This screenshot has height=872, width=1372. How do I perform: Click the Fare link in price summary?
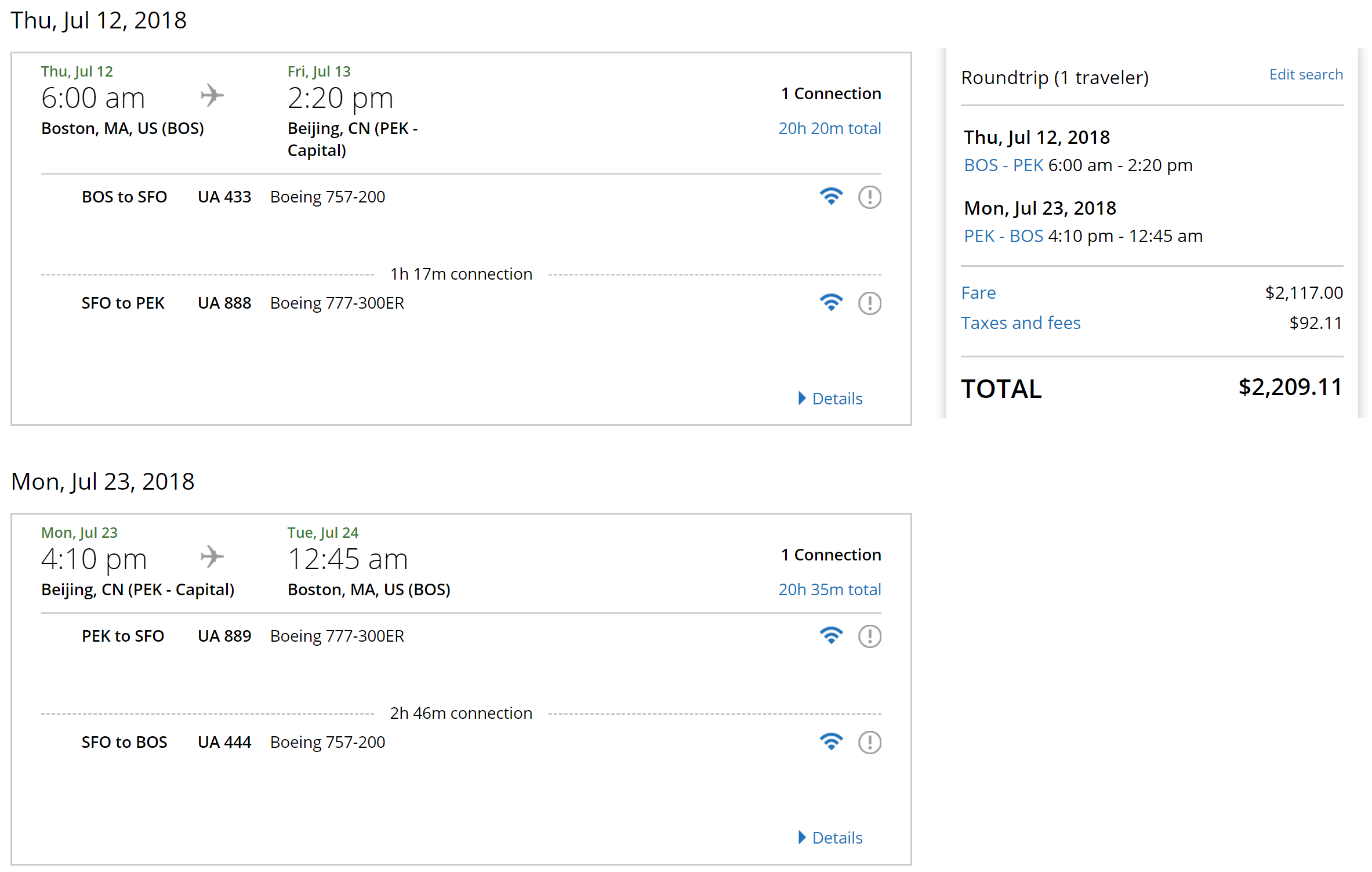coord(978,293)
